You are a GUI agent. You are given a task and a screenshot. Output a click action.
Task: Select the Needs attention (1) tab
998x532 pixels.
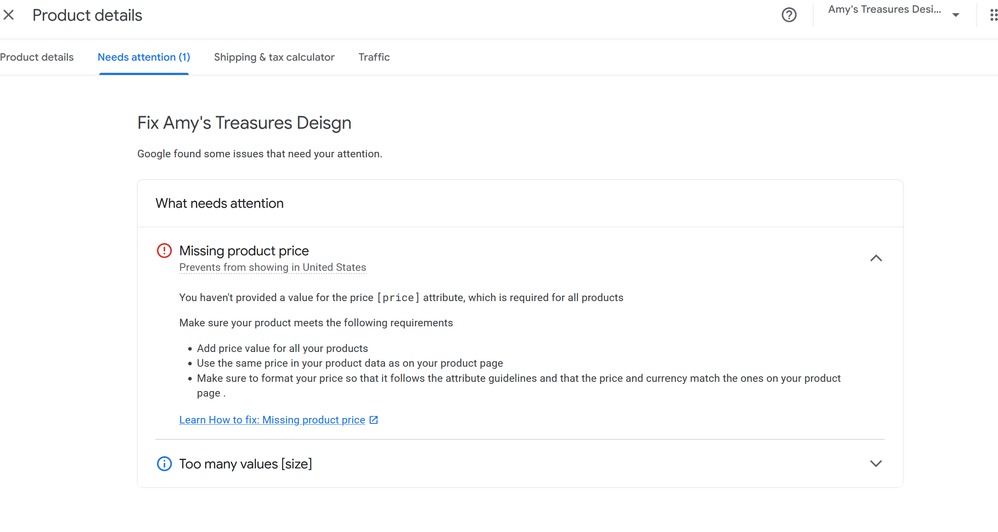144,57
